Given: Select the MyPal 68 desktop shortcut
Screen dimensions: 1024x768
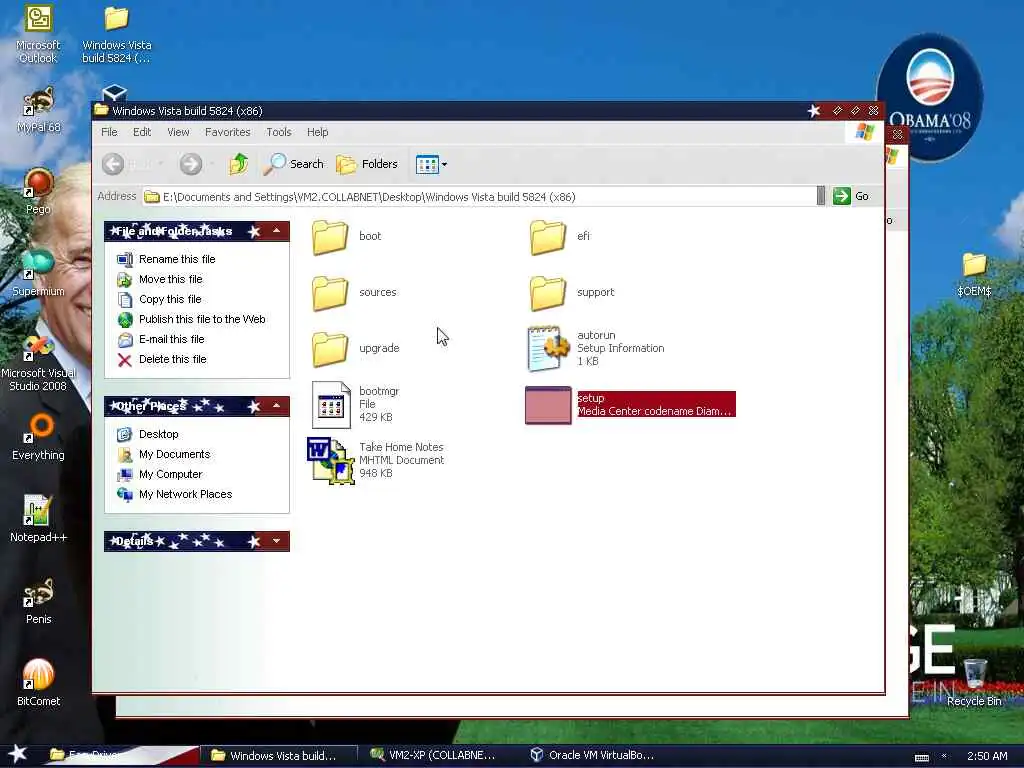Looking at the screenshot, I should 38,111.
